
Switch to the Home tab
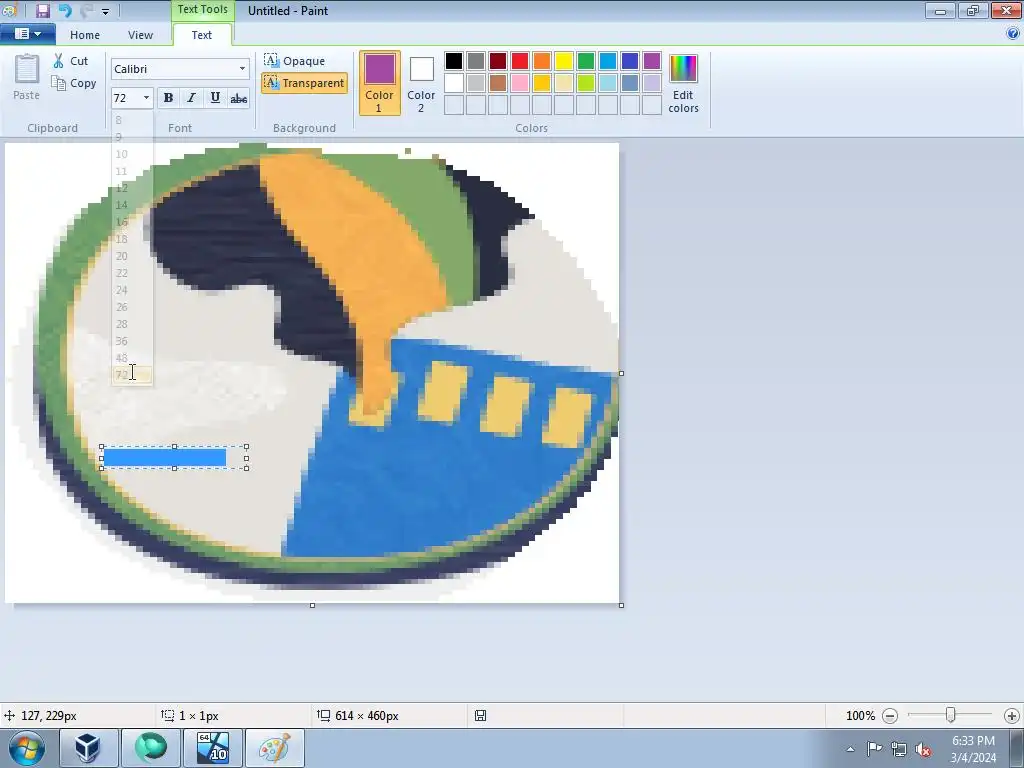click(x=85, y=35)
